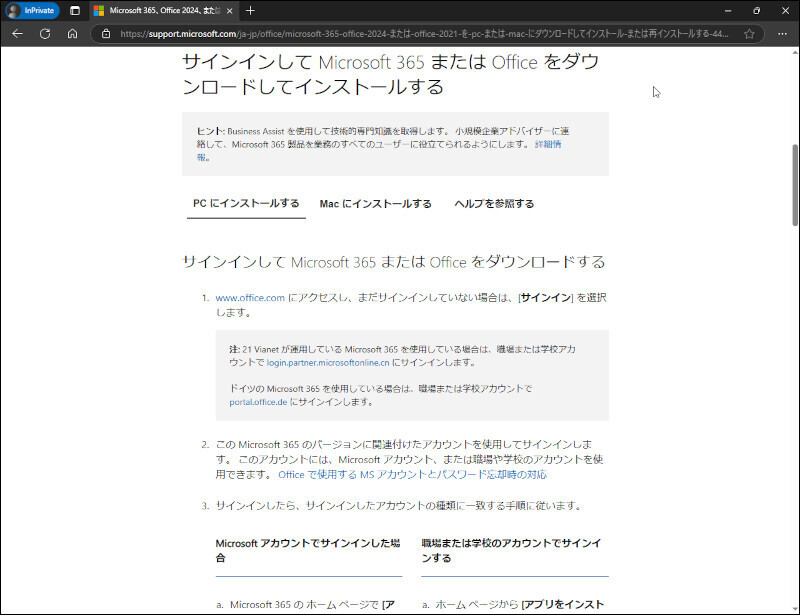The width and height of the screenshot is (800, 615).
Task: Open the 詳細情報 link in hint box
Action: 548,144
